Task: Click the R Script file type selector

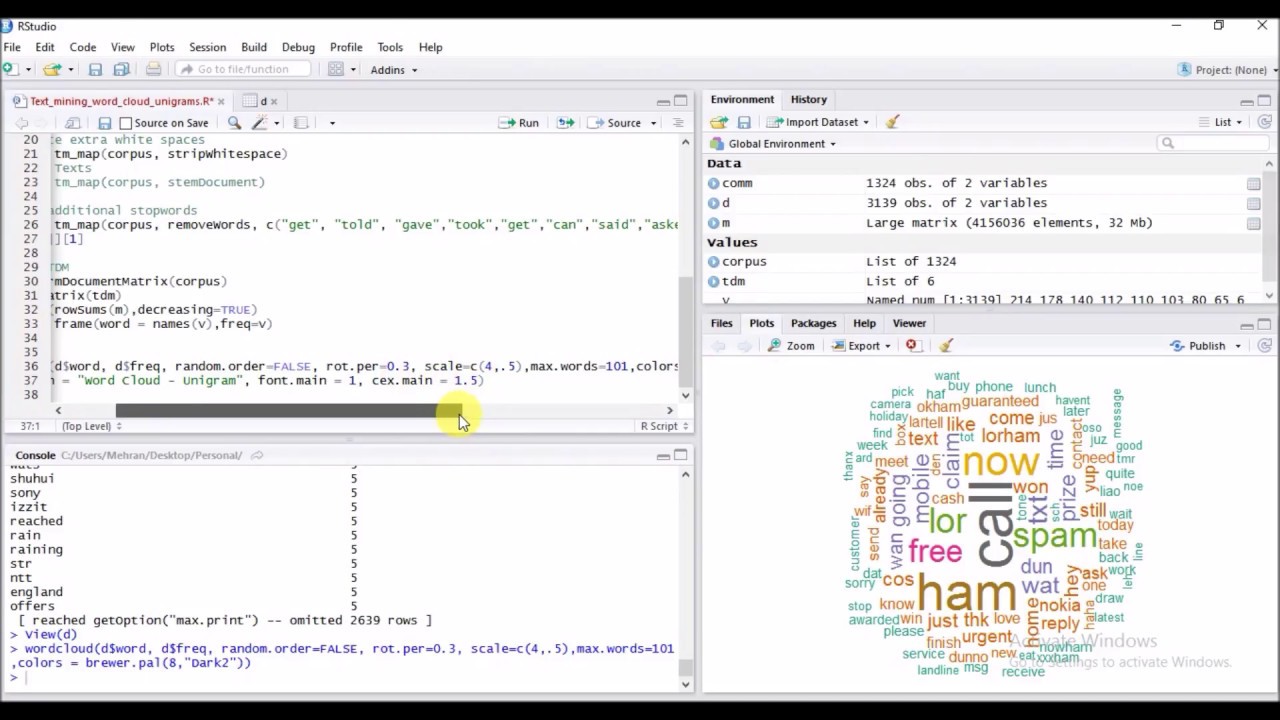Action: (662, 426)
